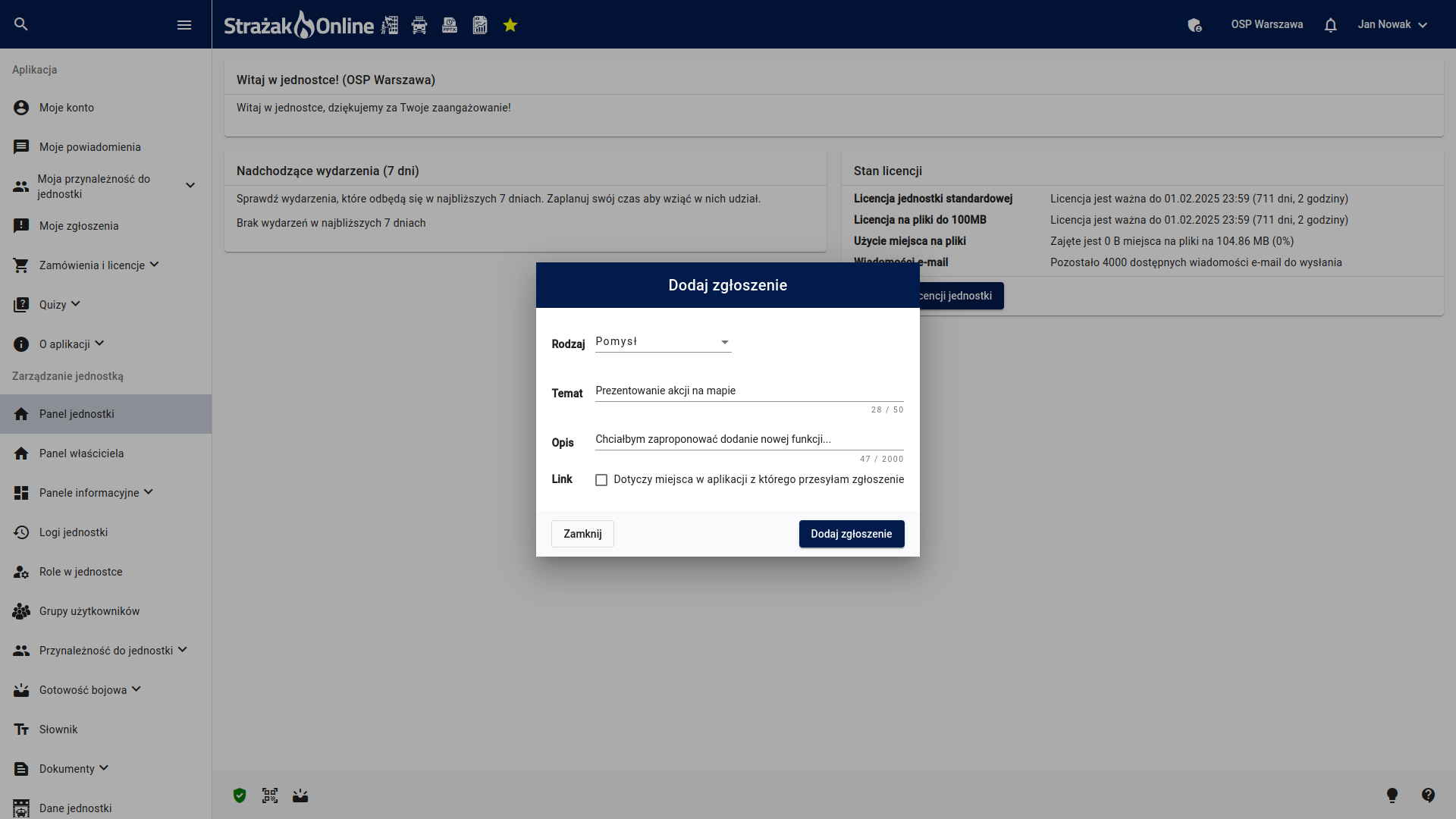Go to 'Logi jednostki' menu item
Screen dimensions: 1456x819
[74, 532]
